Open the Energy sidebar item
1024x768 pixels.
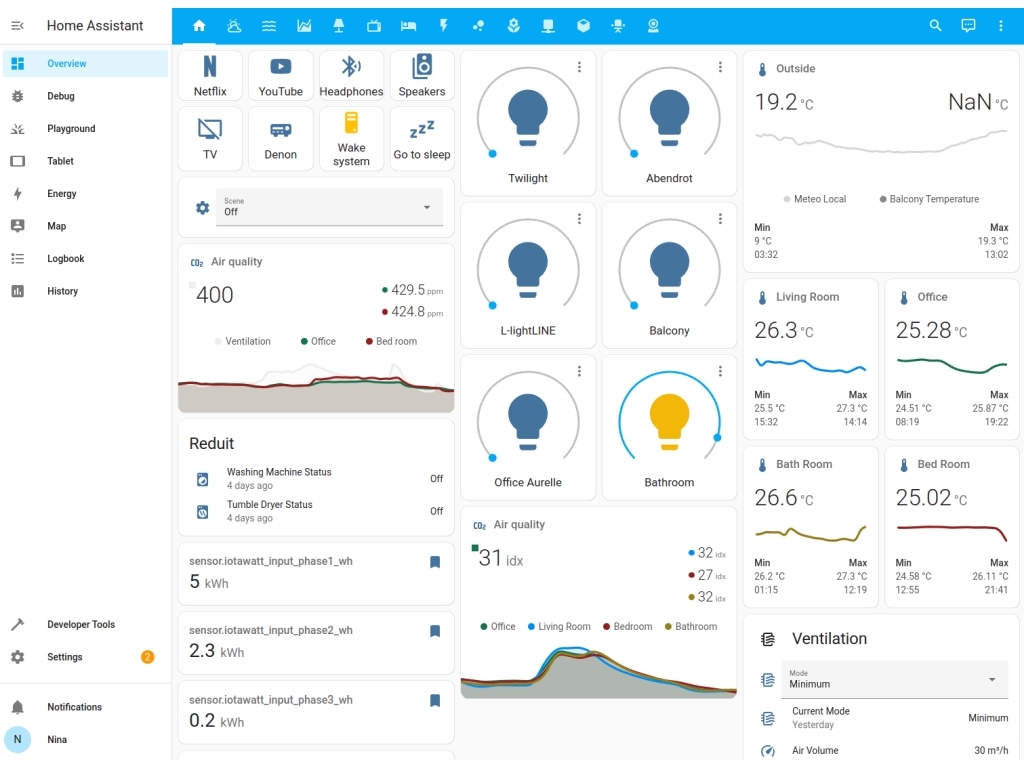(62, 194)
